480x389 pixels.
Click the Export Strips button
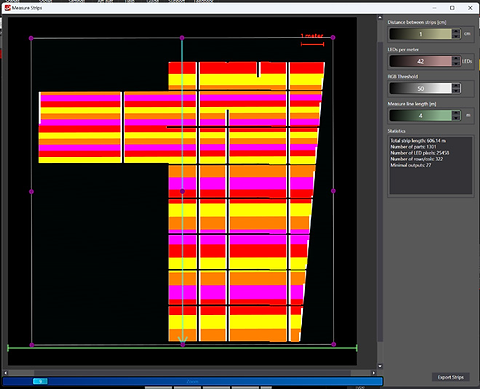tap(450, 377)
